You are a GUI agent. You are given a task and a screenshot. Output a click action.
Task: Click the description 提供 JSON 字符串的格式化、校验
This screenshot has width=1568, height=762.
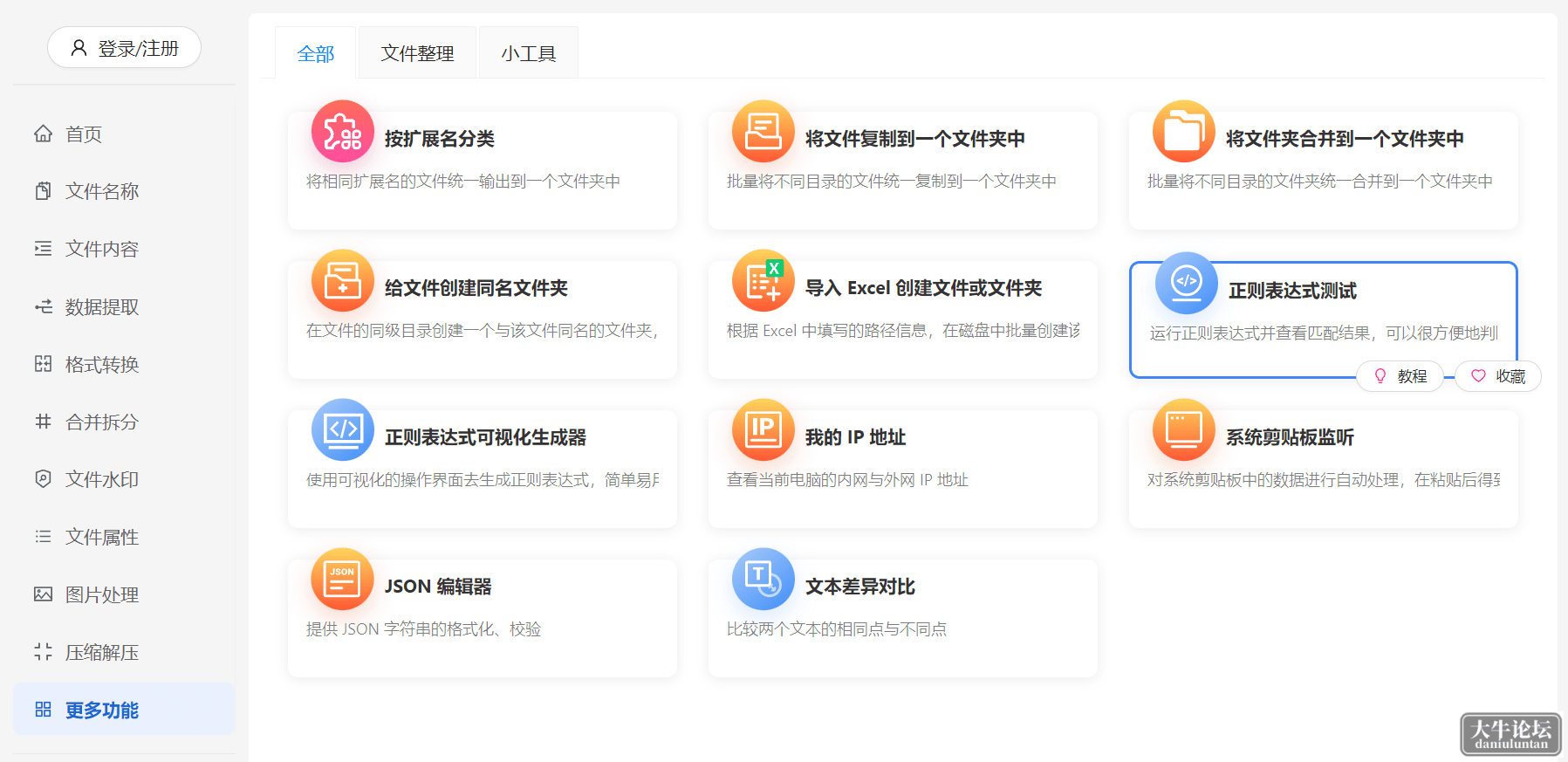[x=424, y=629]
